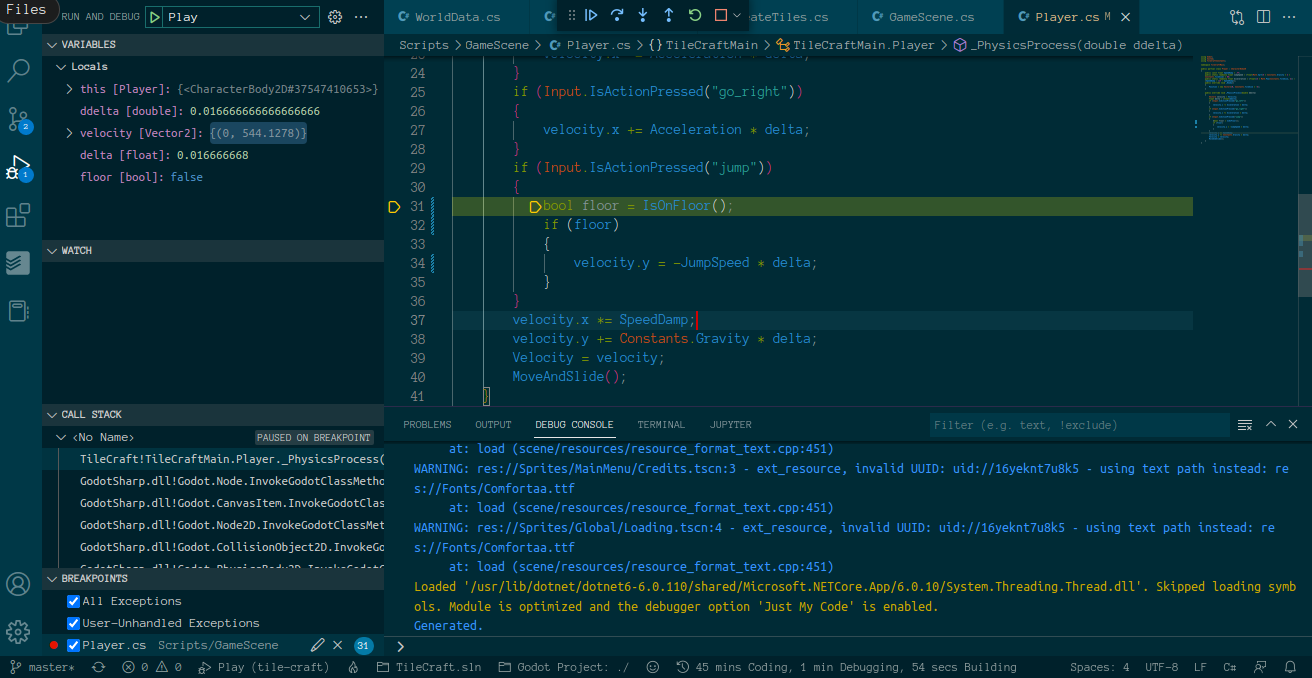Select the DEBUG CONSOLE tab
This screenshot has height=678, width=1312.
574,425
